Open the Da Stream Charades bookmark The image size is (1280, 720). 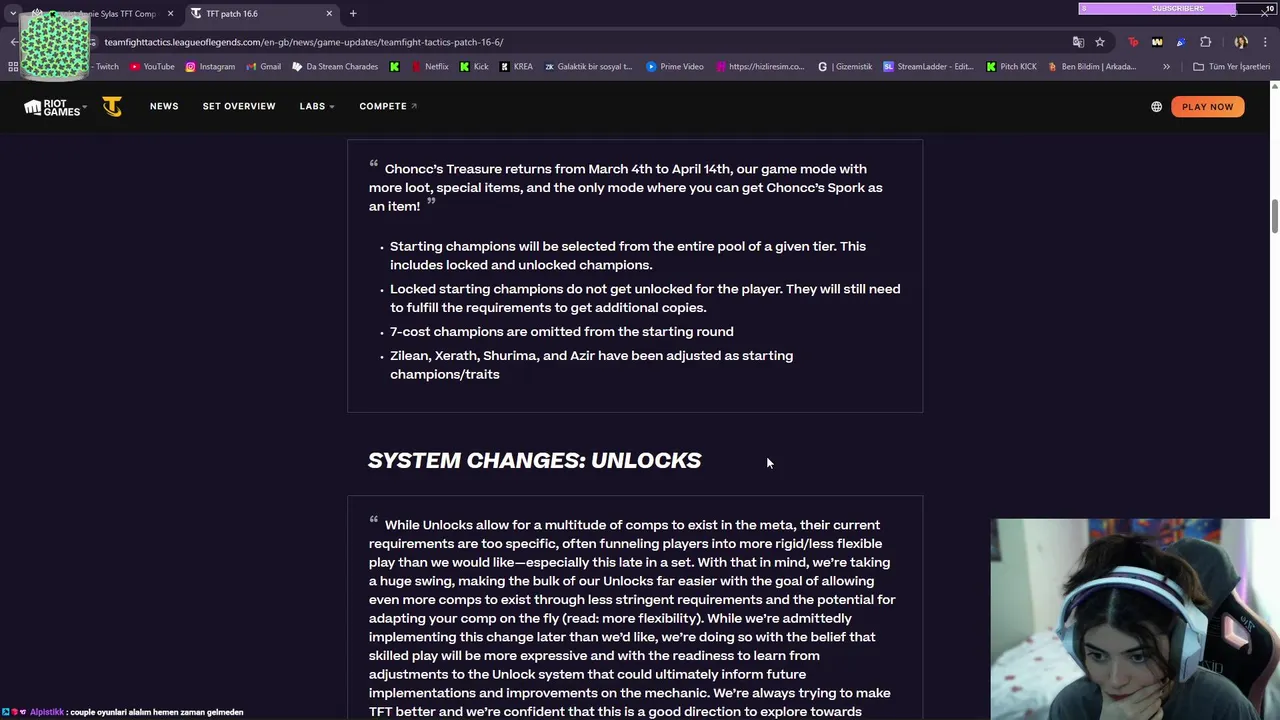(x=335, y=67)
